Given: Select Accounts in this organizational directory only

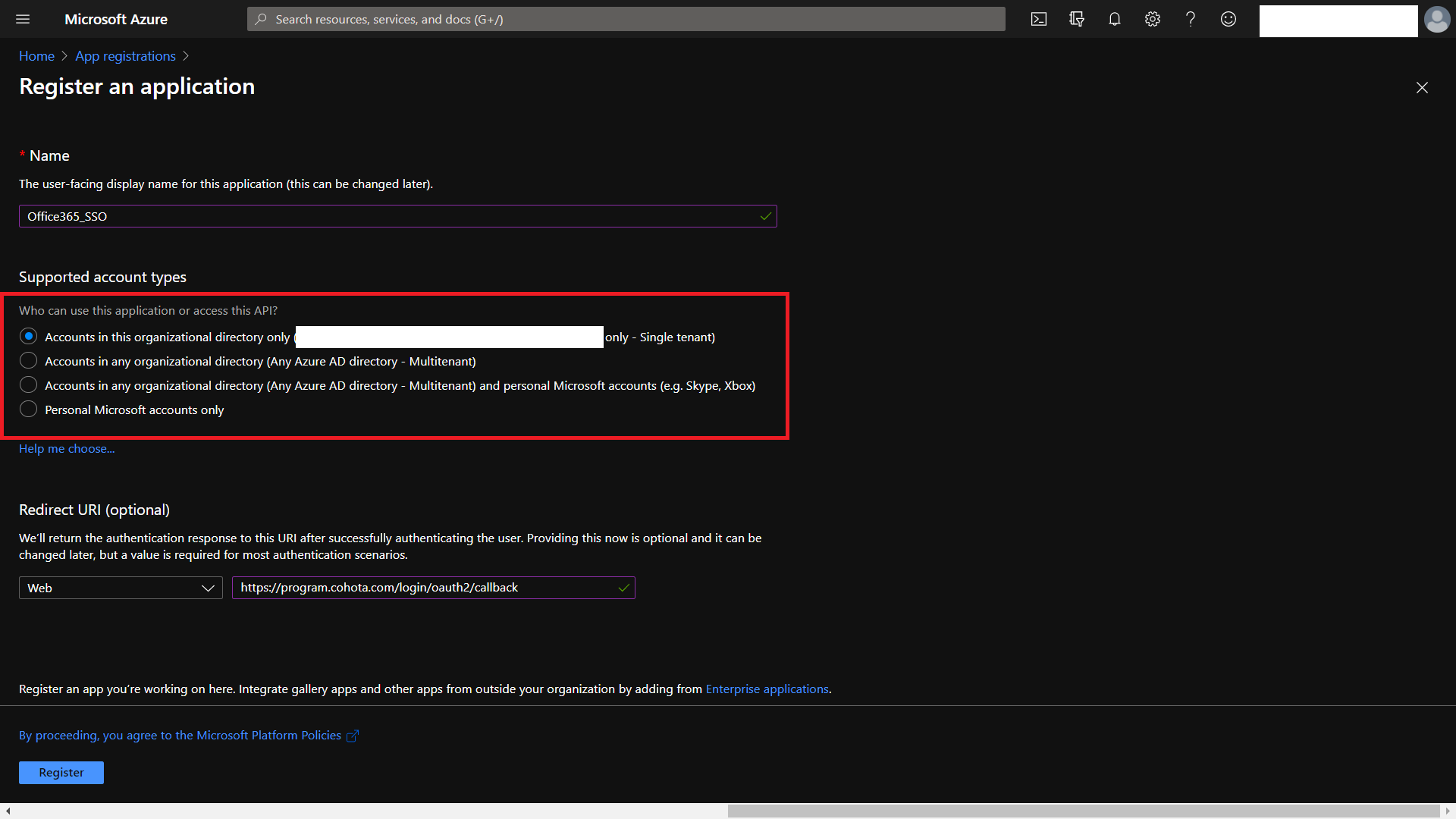Looking at the screenshot, I should click(x=28, y=336).
